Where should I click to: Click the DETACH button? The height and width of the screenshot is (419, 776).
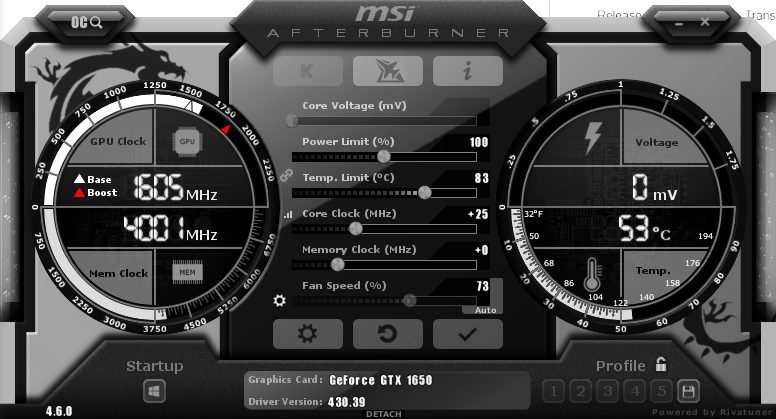[384, 414]
